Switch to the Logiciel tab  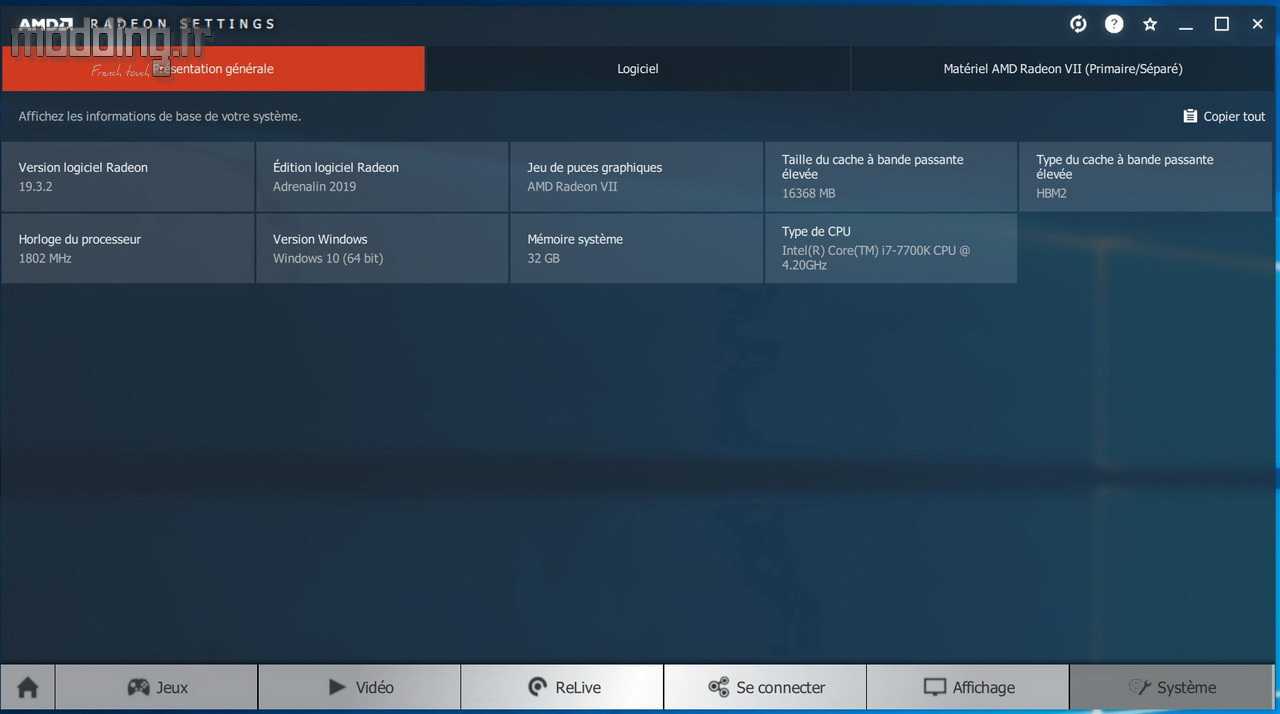638,69
